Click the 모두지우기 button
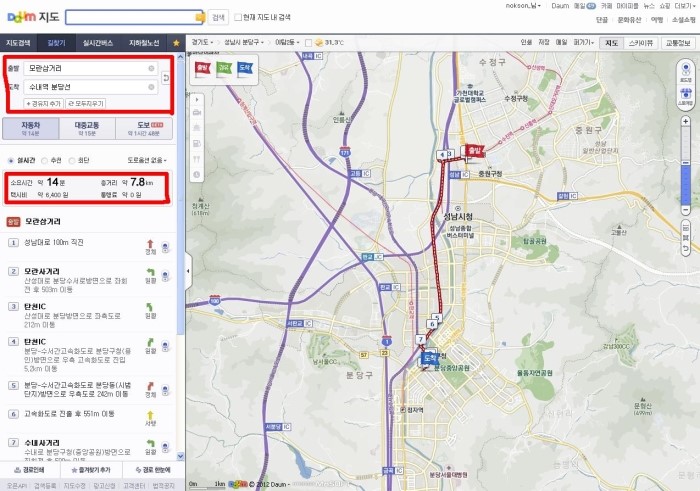The image size is (700, 491). coord(86,104)
